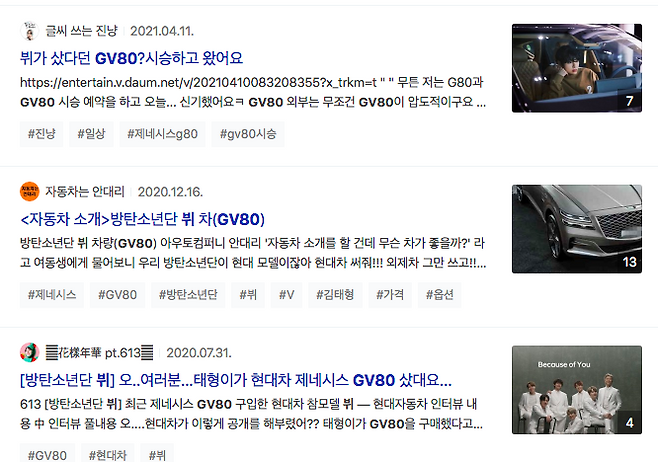This screenshot has height=462, width=658.
Task: Select the #일상 hashtag
Action: pos(91,134)
